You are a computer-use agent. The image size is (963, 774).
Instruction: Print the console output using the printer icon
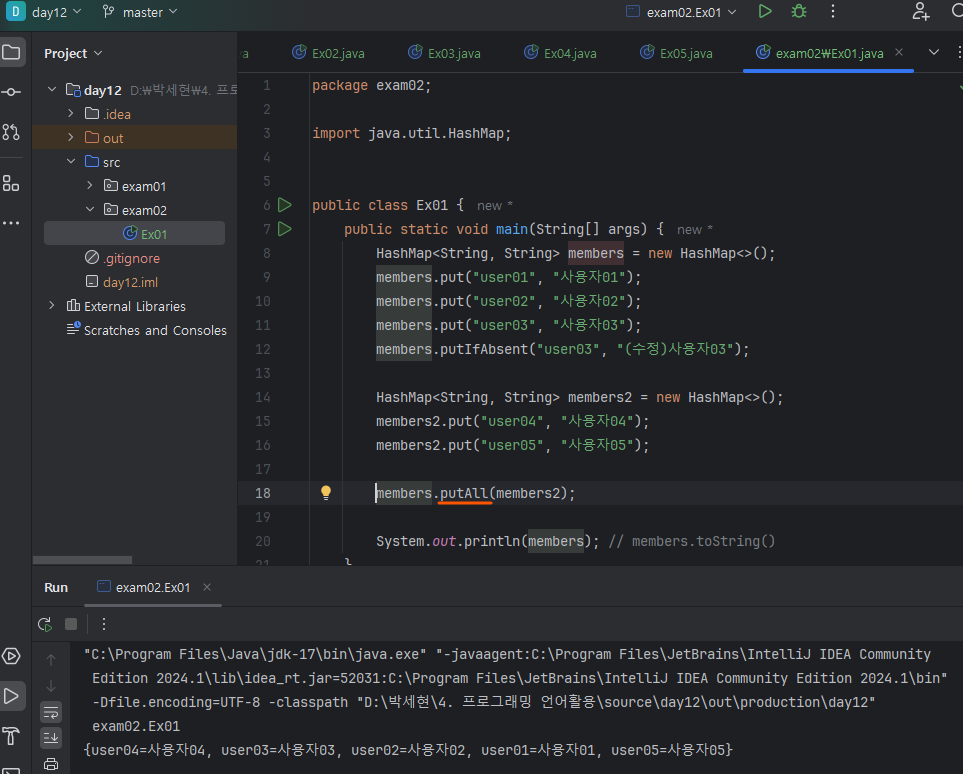tap(51, 765)
